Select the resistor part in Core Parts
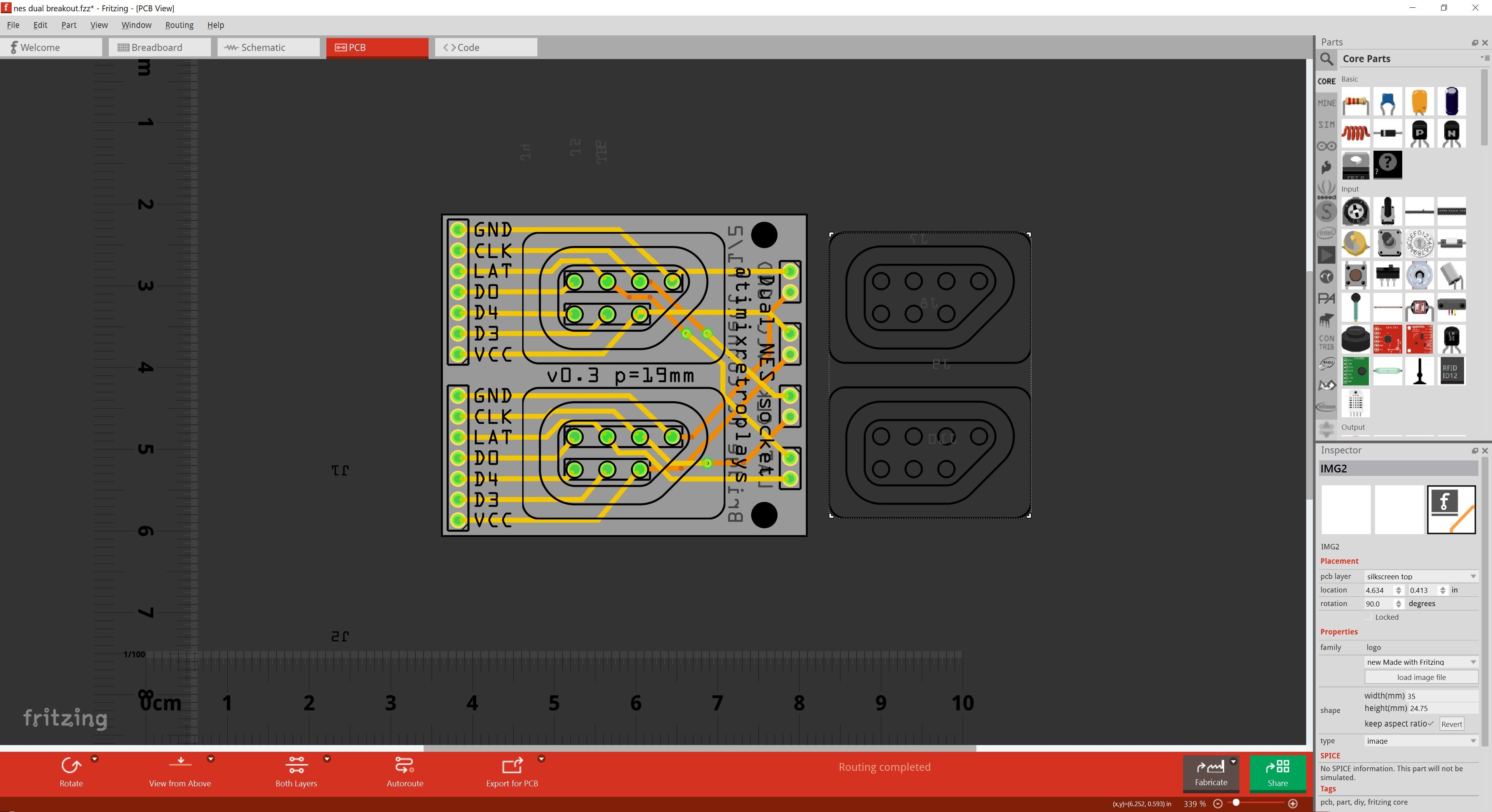The height and width of the screenshot is (812, 1492). [x=1355, y=102]
